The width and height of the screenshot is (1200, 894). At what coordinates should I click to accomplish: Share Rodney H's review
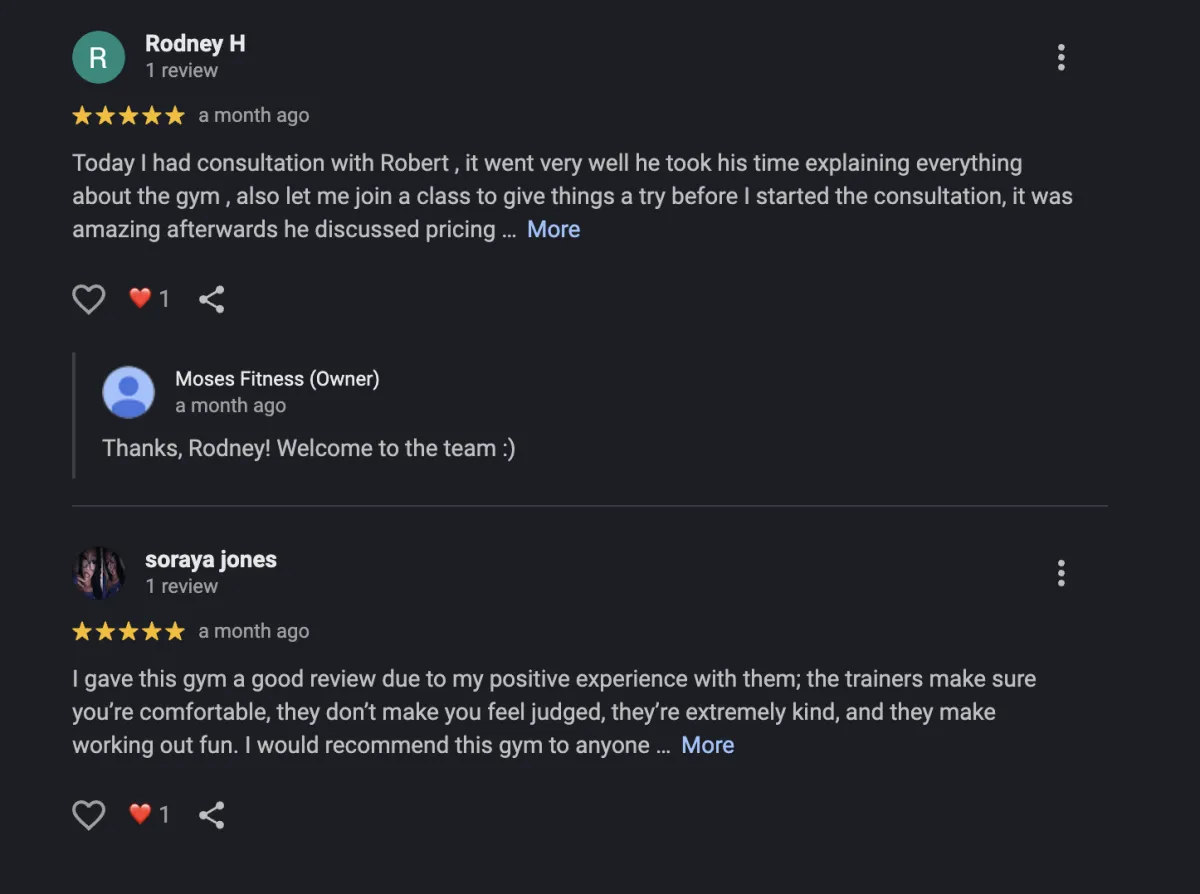pos(211,299)
